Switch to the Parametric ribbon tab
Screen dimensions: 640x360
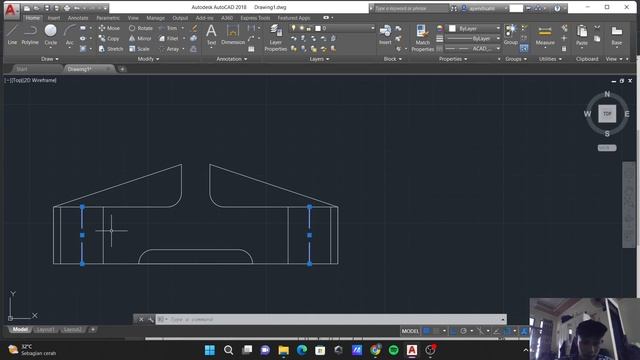[x=108, y=18]
